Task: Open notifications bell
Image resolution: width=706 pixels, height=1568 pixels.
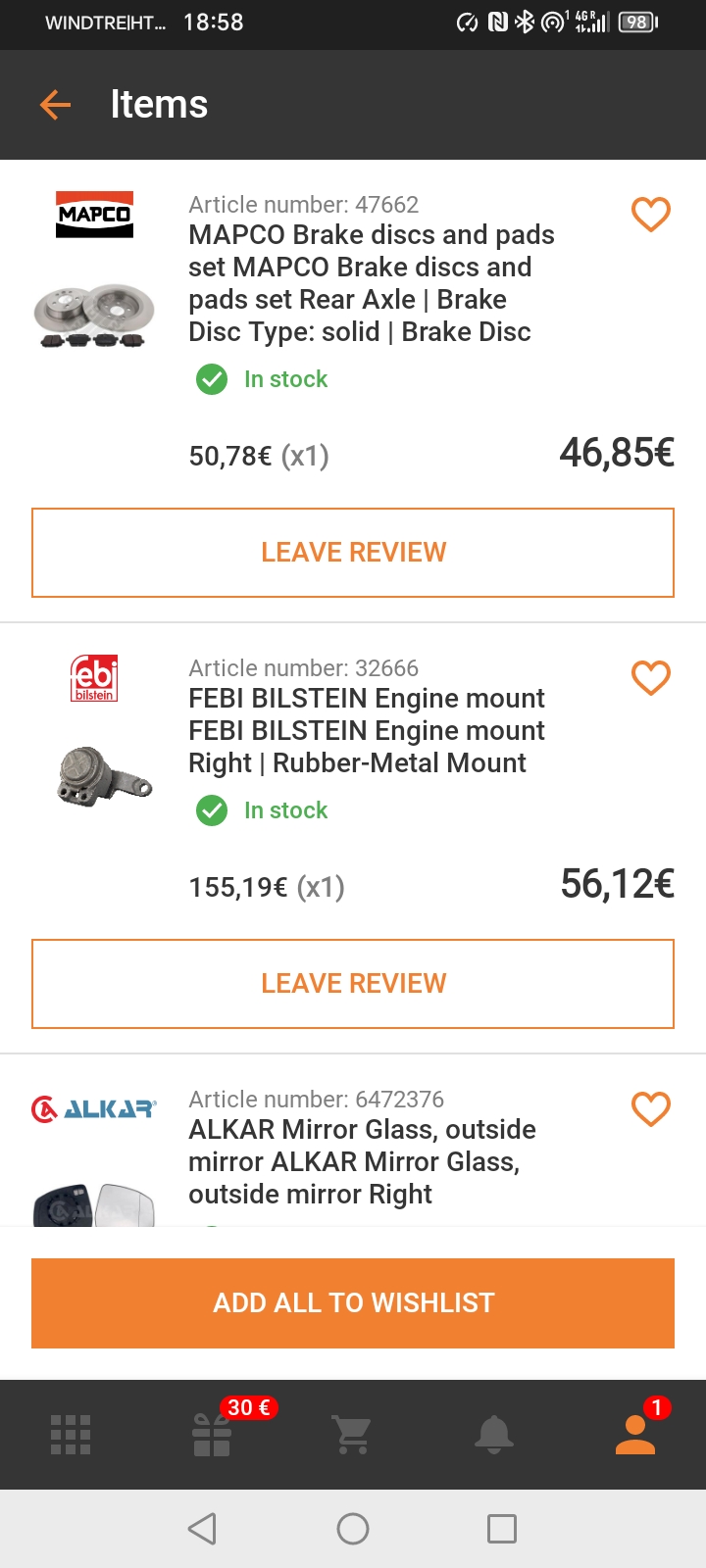Action: [493, 1435]
